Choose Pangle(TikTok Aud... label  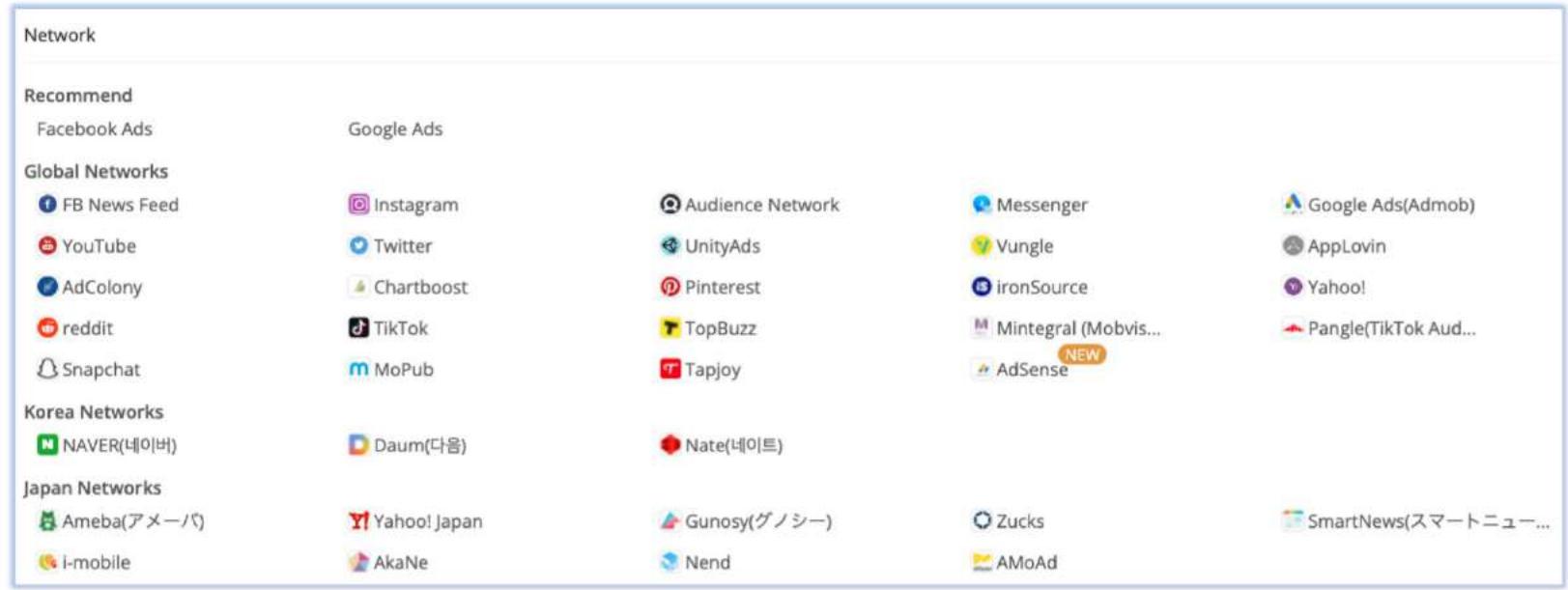(1391, 328)
